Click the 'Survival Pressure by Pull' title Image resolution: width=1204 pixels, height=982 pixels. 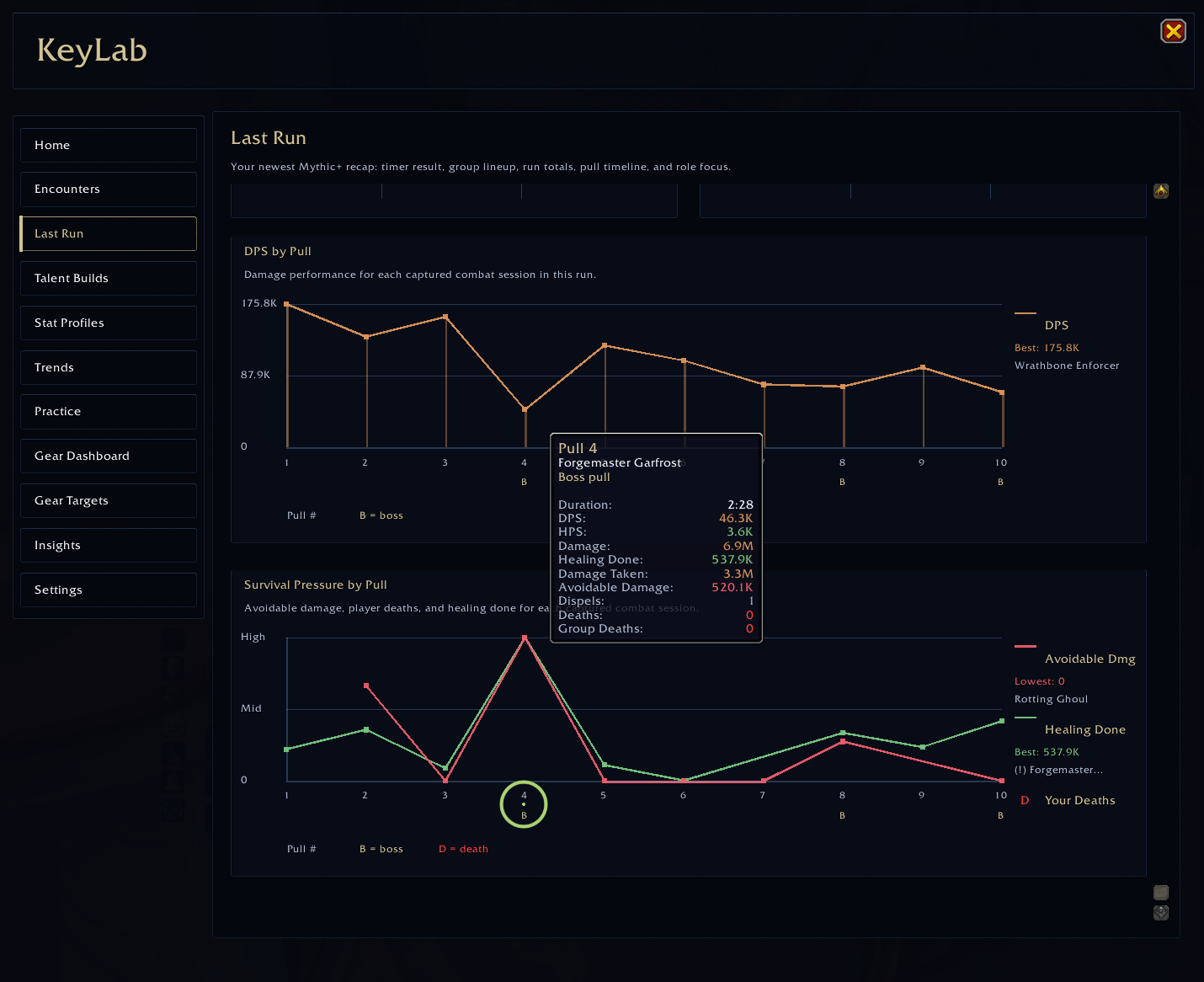tap(316, 584)
